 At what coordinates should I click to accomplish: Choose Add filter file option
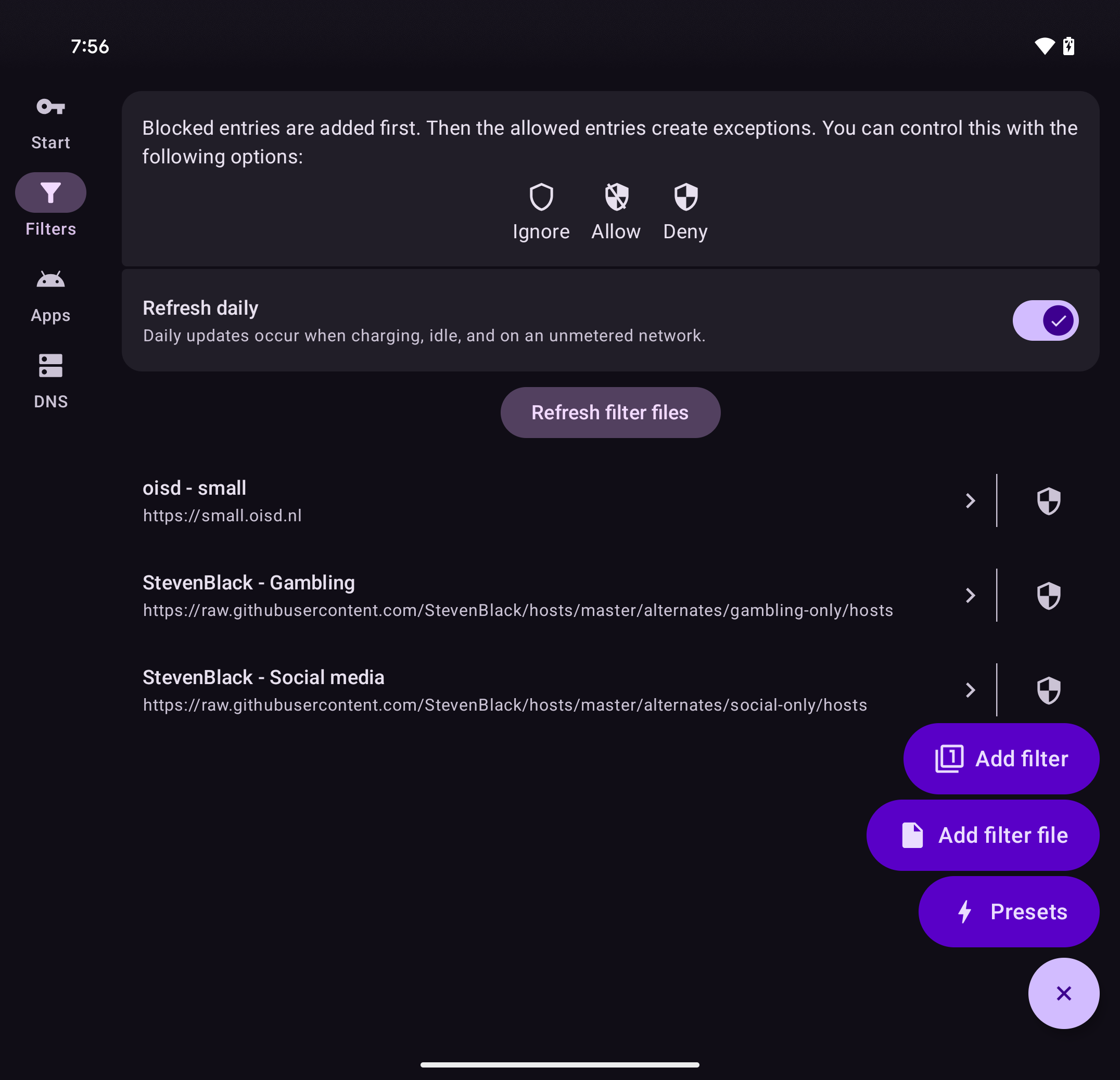coord(983,835)
